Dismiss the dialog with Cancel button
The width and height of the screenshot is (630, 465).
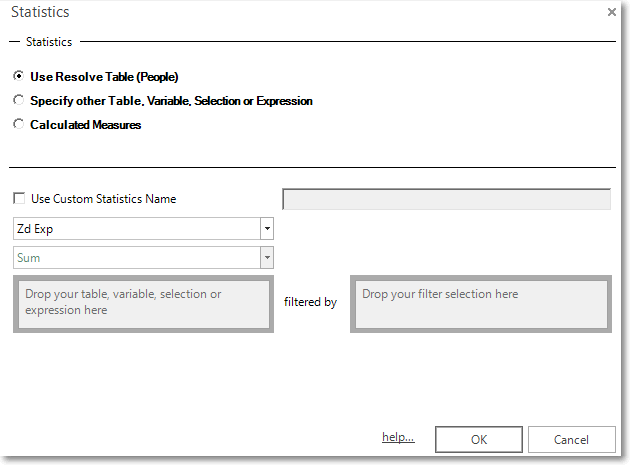point(571,440)
